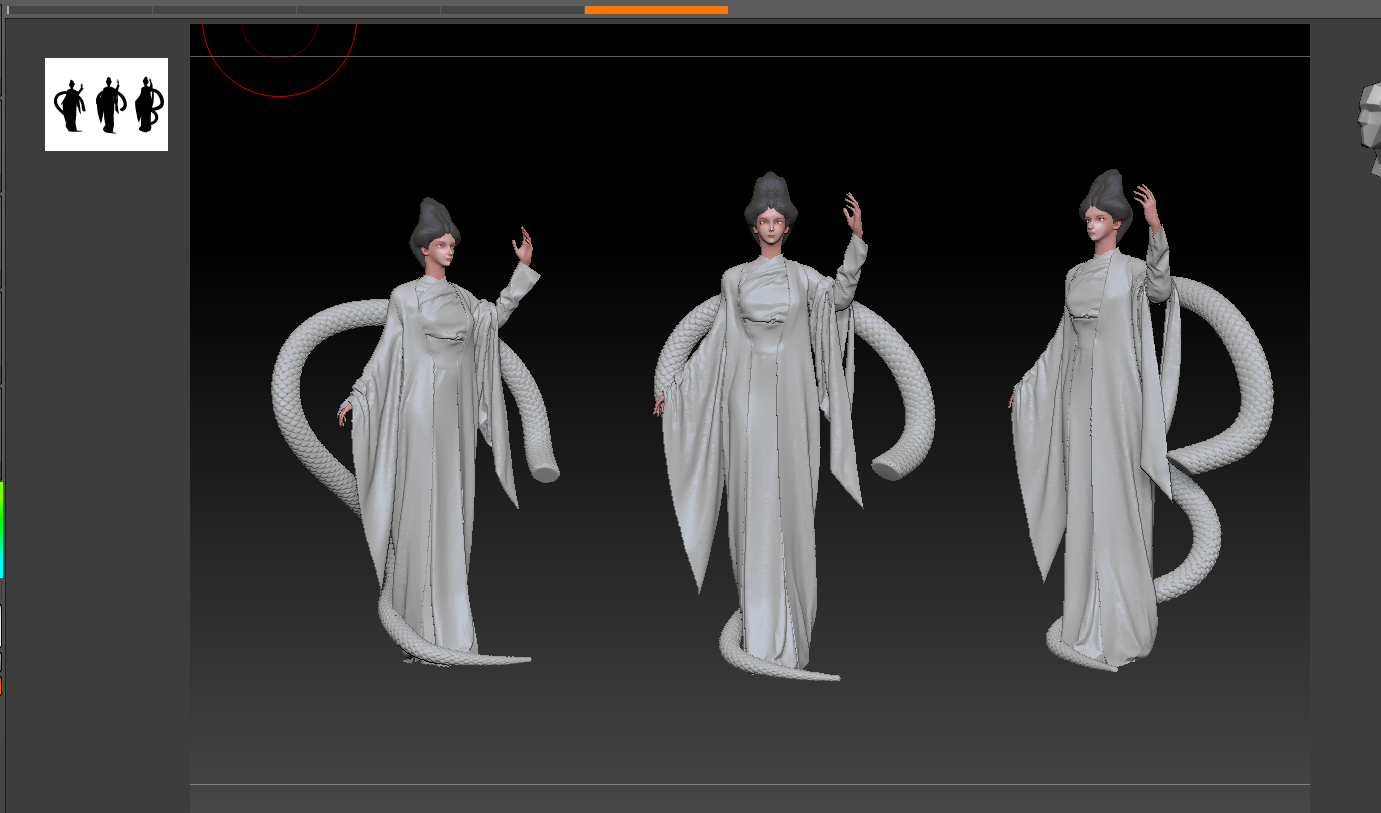Select the orange highlighted segment in top bar
Image resolution: width=1381 pixels, height=813 pixels.
tap(656, 10)
